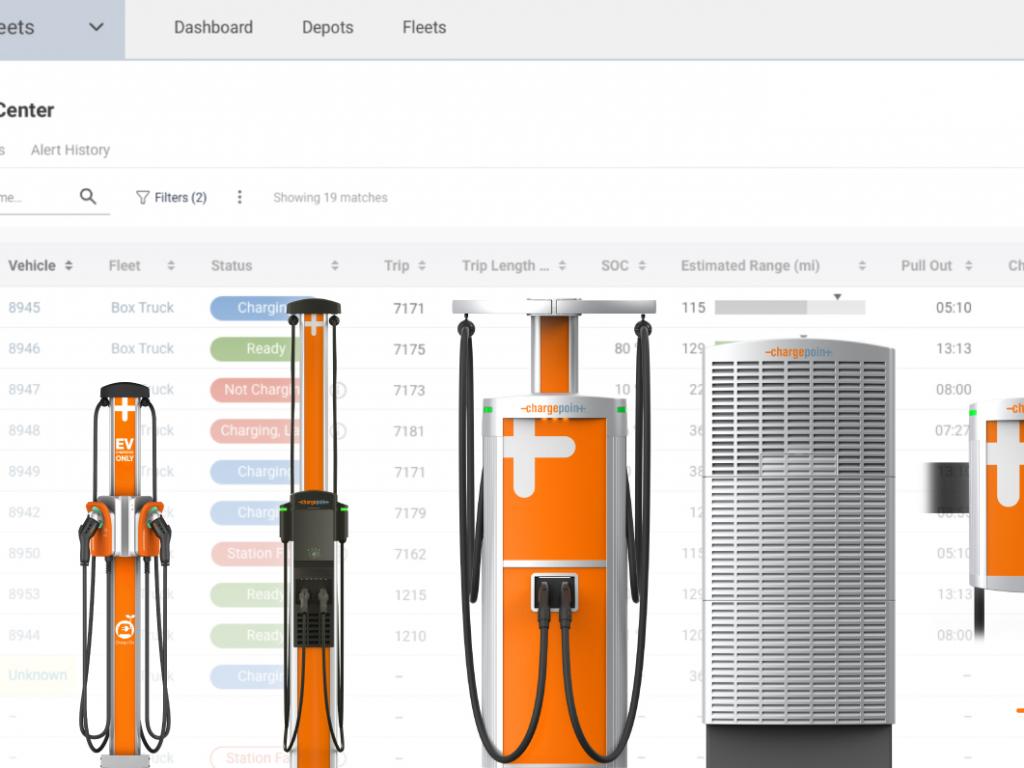
Task: Open vehicle 8949 link
Action: [x=24, y=472]
